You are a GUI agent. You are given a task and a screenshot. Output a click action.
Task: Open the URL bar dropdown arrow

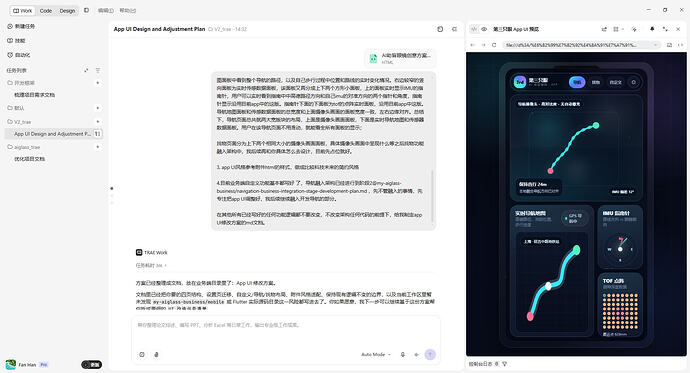coord(655,45)
